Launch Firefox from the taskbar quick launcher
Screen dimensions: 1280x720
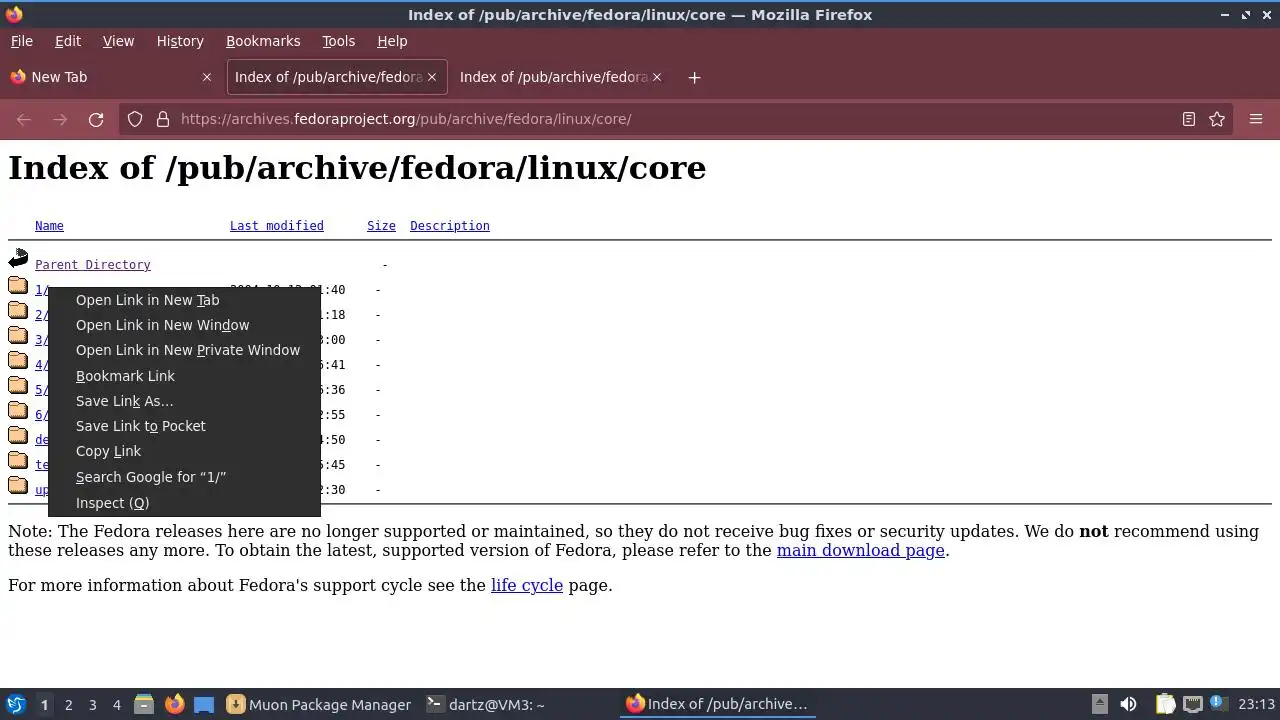click(174, 704)
